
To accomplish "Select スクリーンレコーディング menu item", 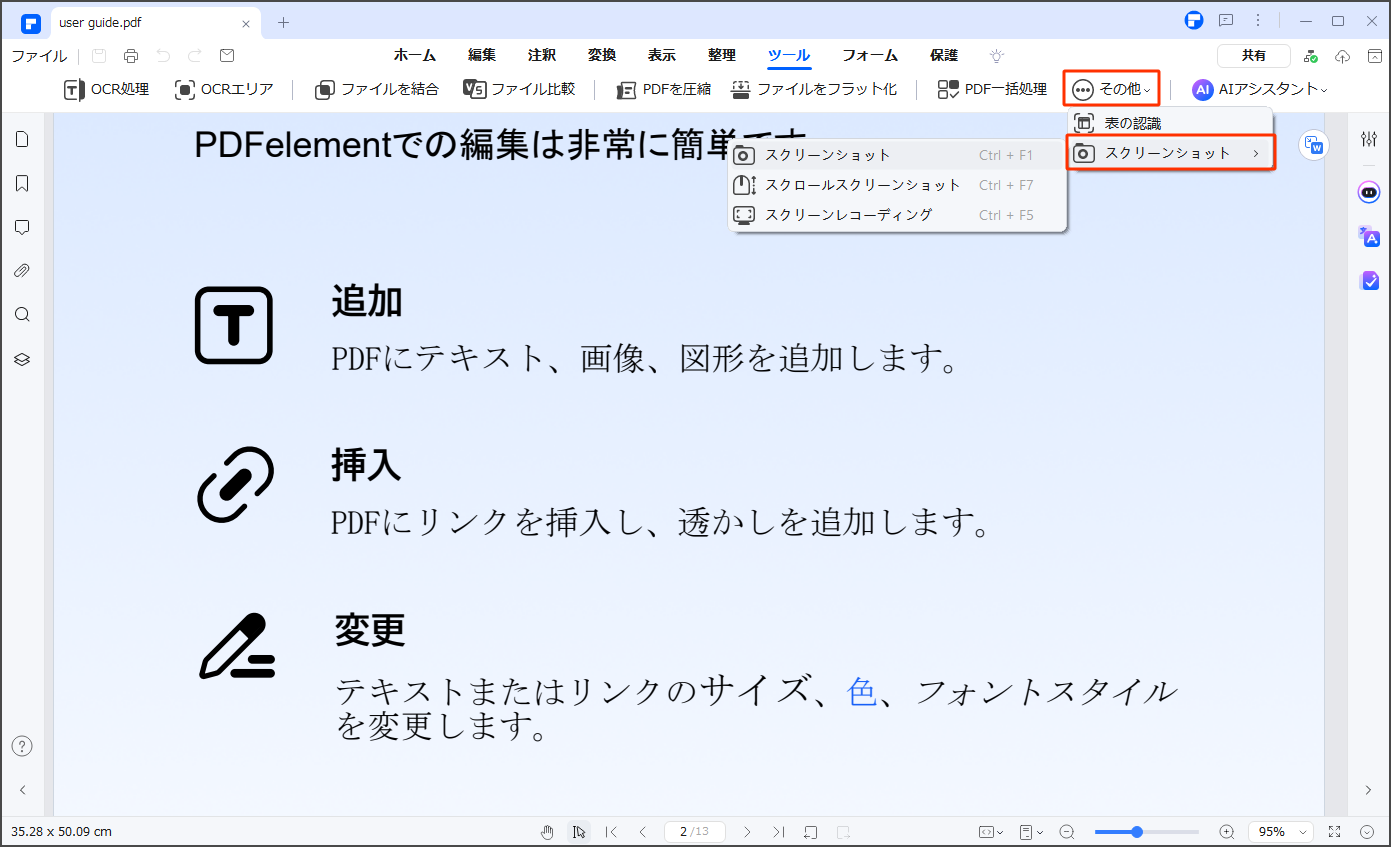I will pos(897,215).
